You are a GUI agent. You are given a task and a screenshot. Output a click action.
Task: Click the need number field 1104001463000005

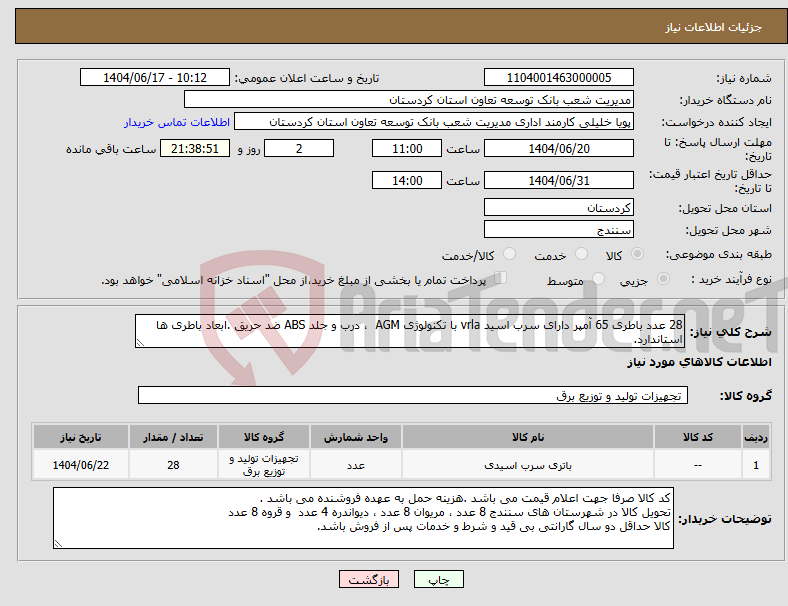(x=558, y=77)
